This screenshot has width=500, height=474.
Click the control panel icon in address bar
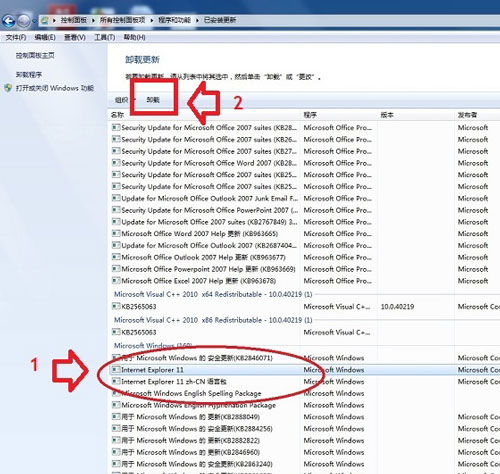click(44, 20)
